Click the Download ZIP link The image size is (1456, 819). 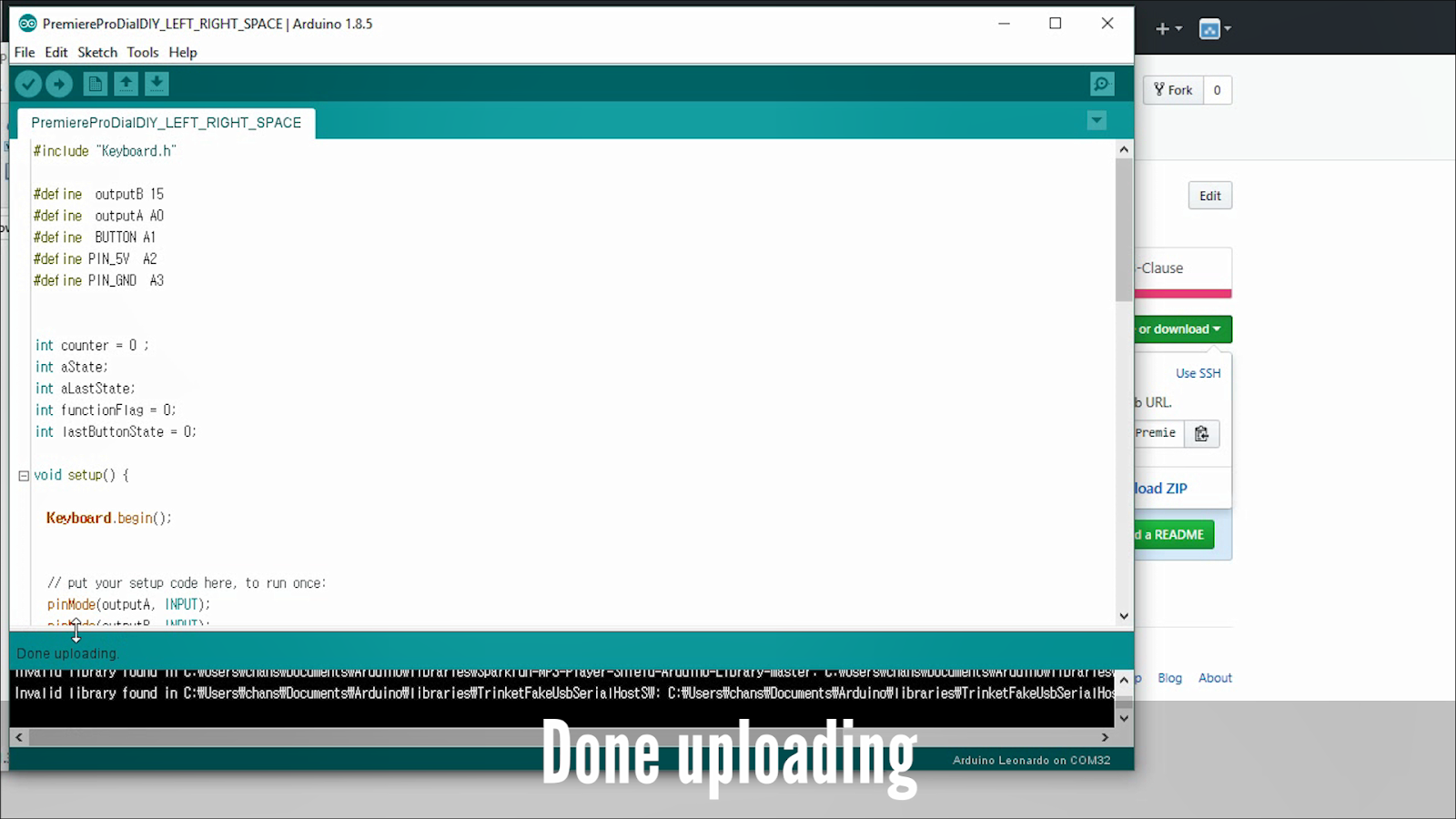click(x=1160, y=489)
